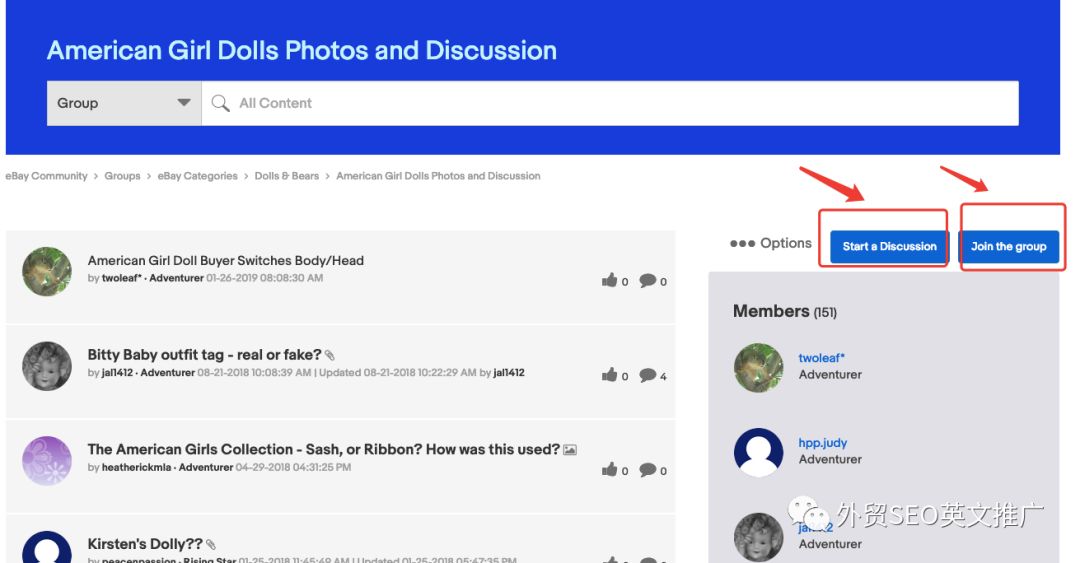This screenshot has width=1080, height=563.
Task: Open the Dolls & Bears breadcrumb
Action: tap(287, 176)
